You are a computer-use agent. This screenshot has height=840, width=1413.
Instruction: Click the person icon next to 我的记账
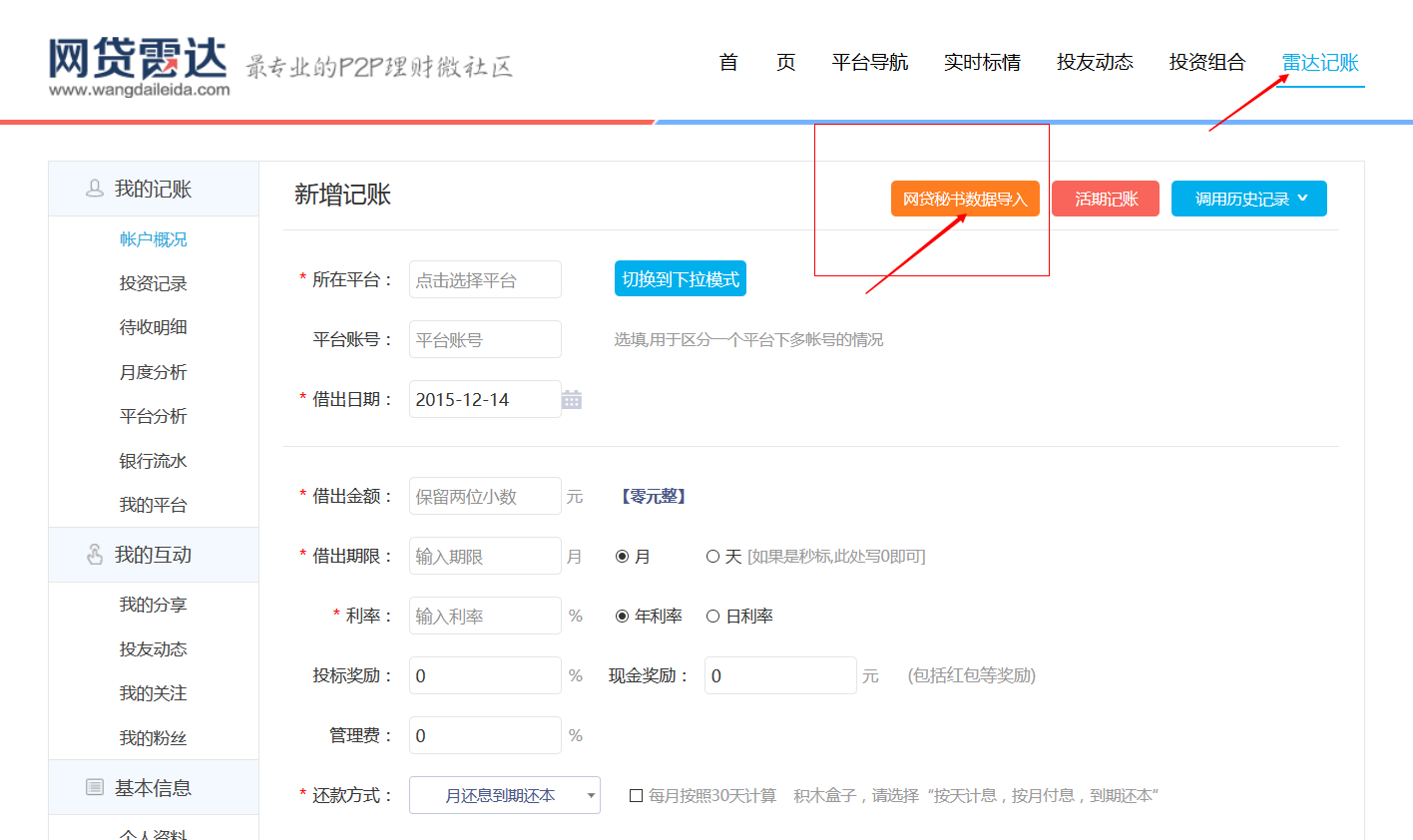tap(95, 188)
